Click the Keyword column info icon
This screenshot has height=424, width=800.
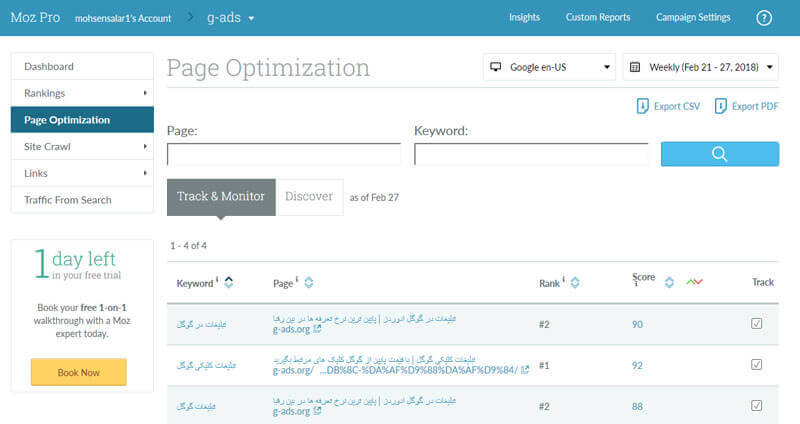pos(217,279)
